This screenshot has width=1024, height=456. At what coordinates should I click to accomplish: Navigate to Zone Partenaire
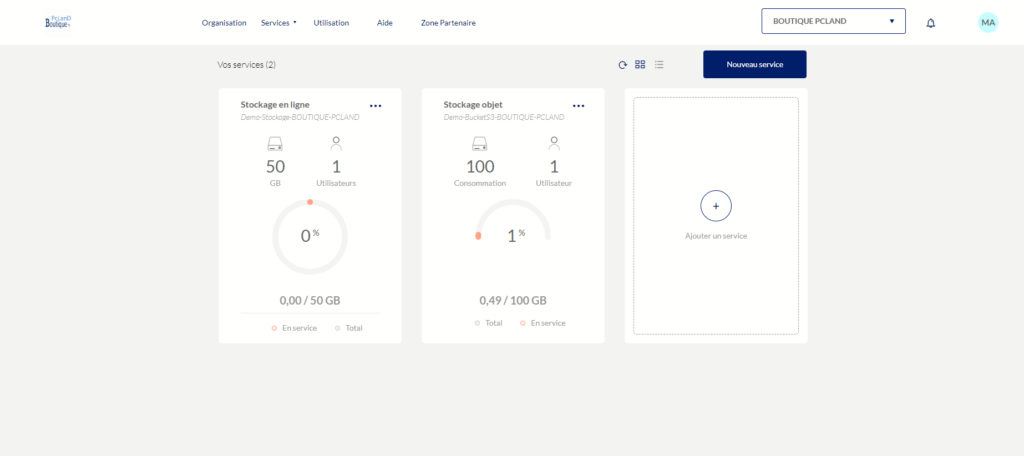tap(448, 22)
